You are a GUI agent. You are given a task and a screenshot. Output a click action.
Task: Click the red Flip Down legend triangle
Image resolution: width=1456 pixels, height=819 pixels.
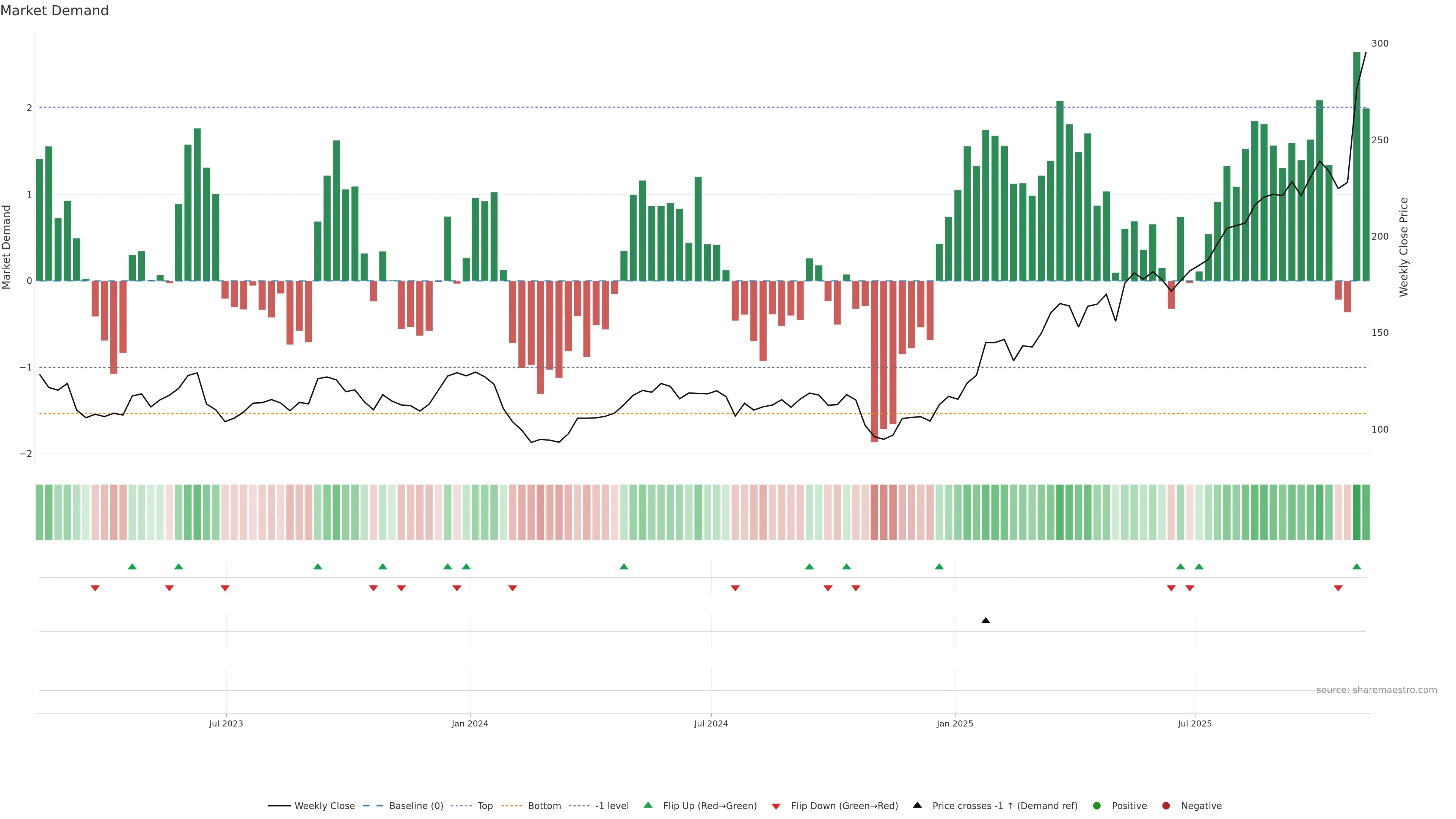(776, 806)
